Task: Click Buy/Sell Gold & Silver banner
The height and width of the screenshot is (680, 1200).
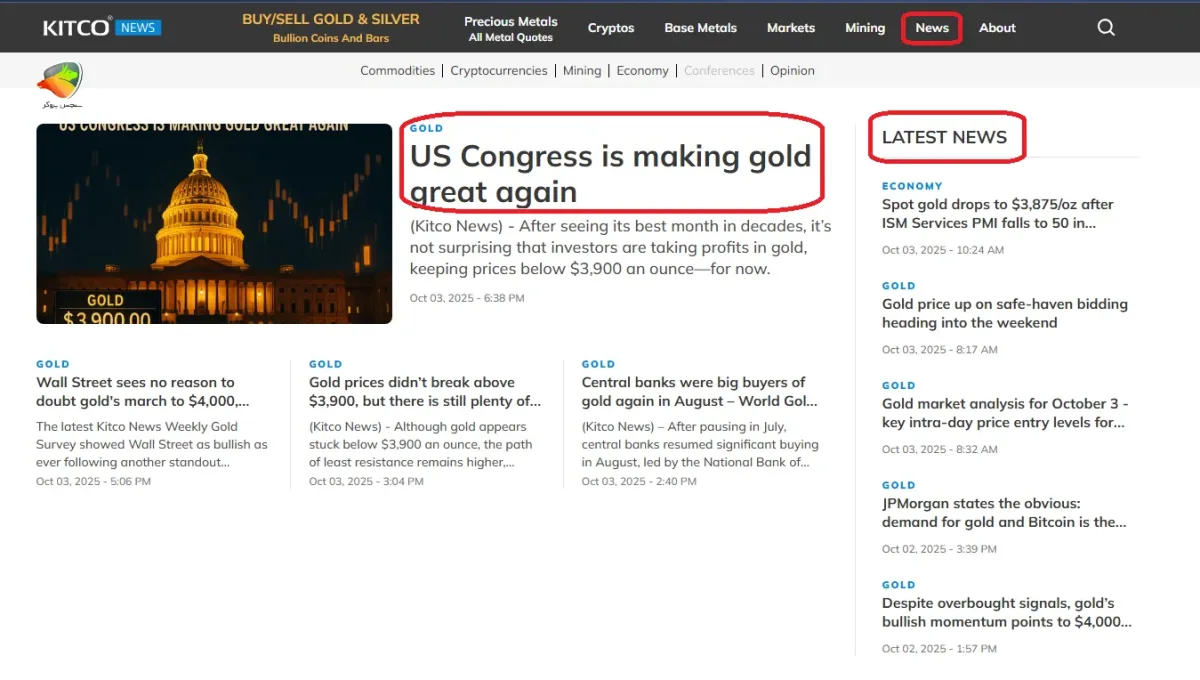Action: [331, 28]
